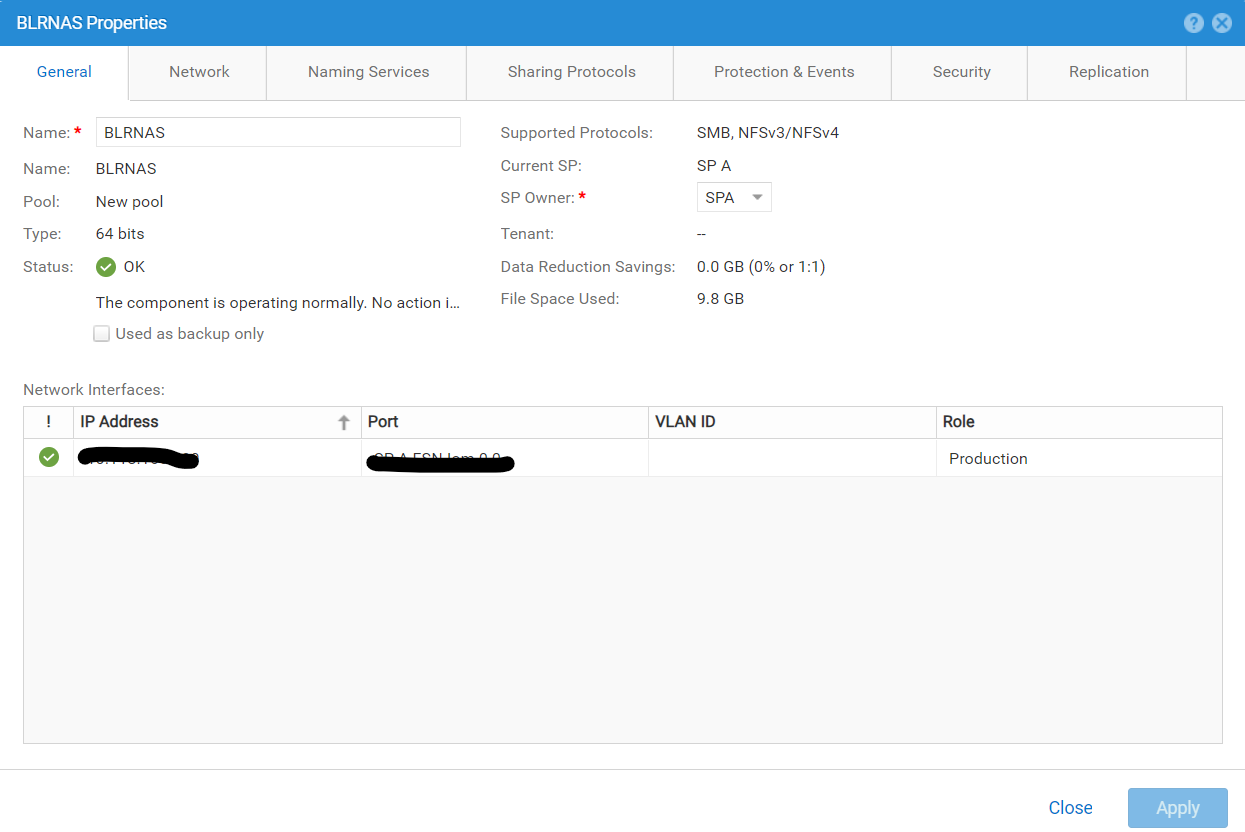Open the Replication tab

coord(1108,72)
